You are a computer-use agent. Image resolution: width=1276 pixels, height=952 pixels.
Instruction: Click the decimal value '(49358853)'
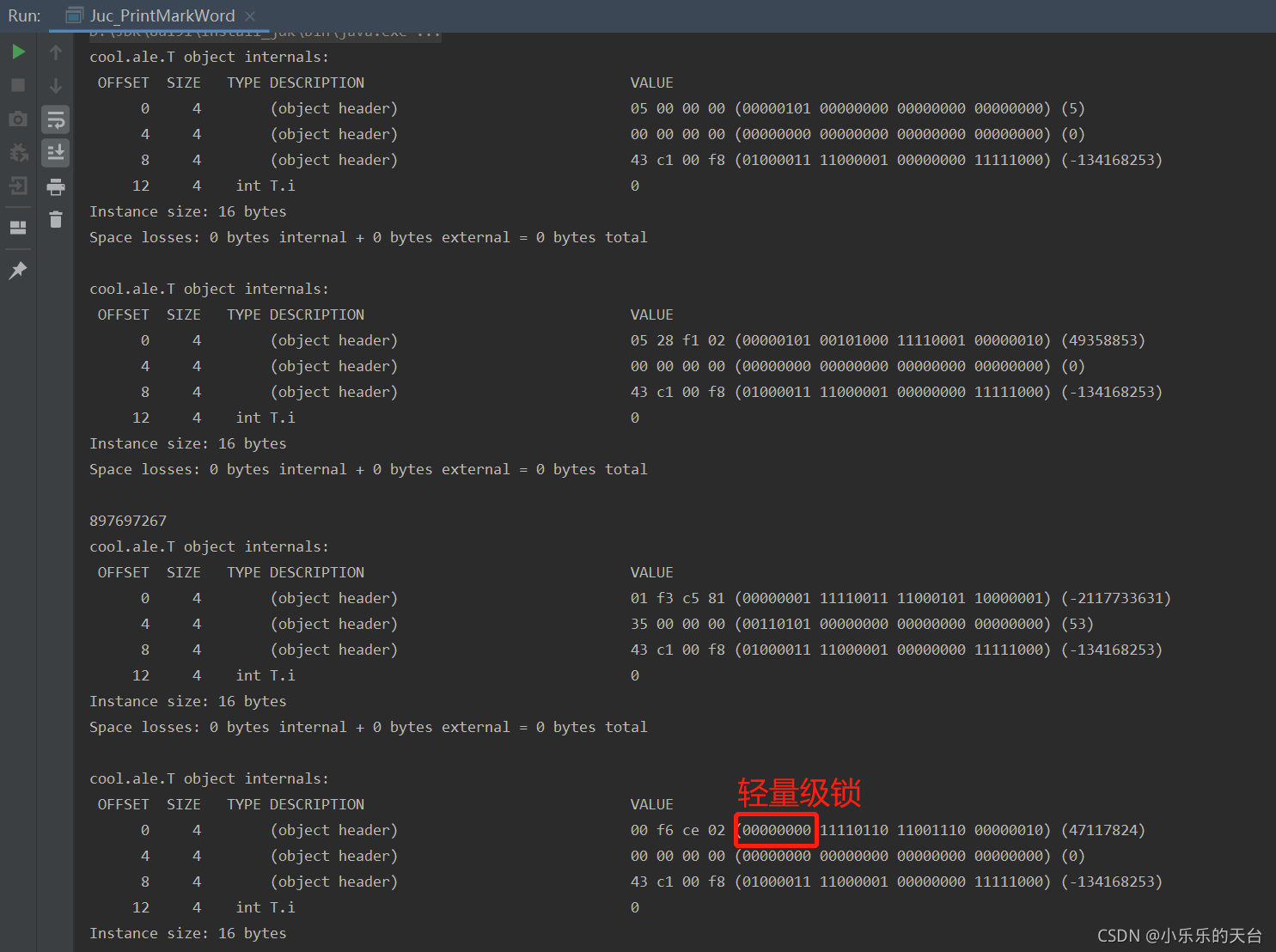pos(1103,340)
